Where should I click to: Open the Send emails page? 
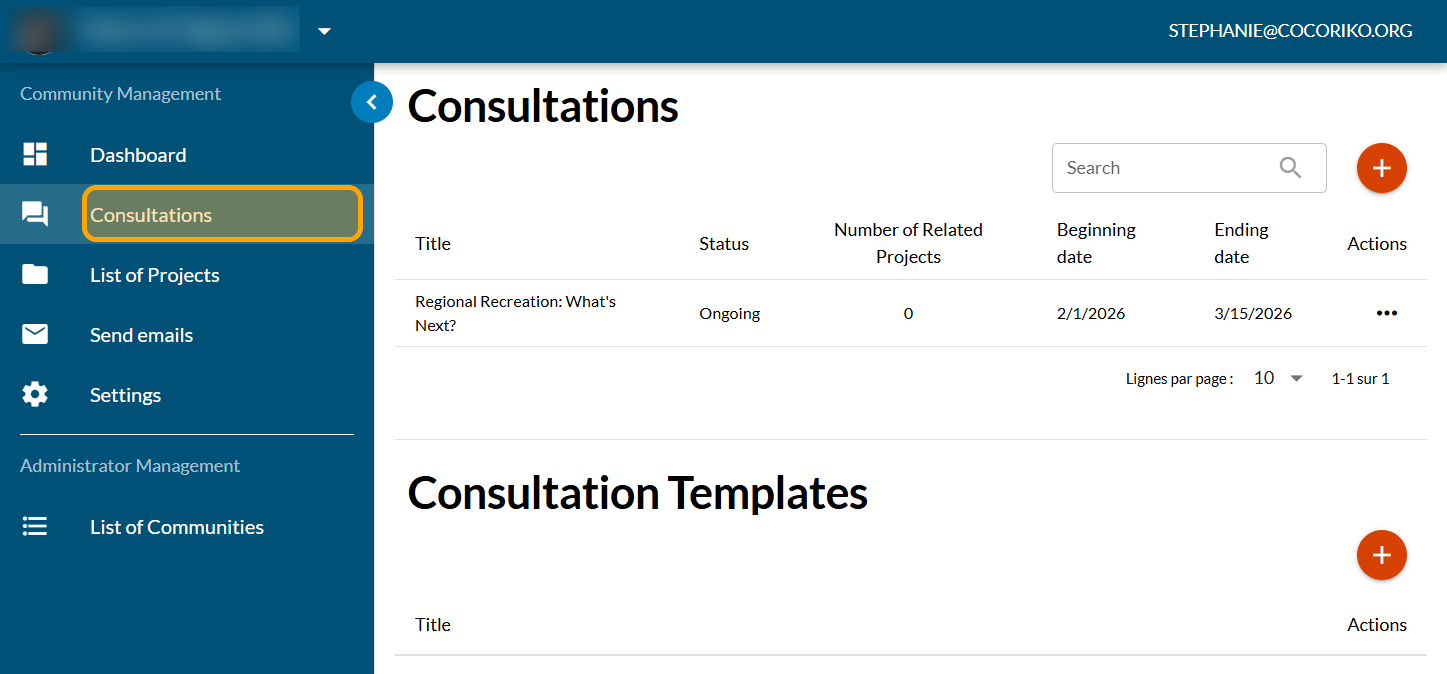click(141, 335)
